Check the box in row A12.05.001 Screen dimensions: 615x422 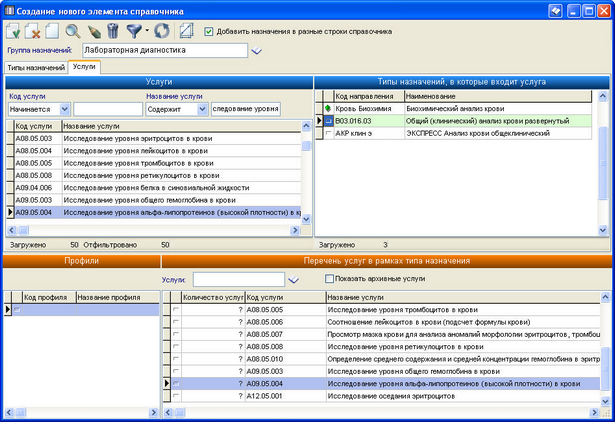point(176,396)
